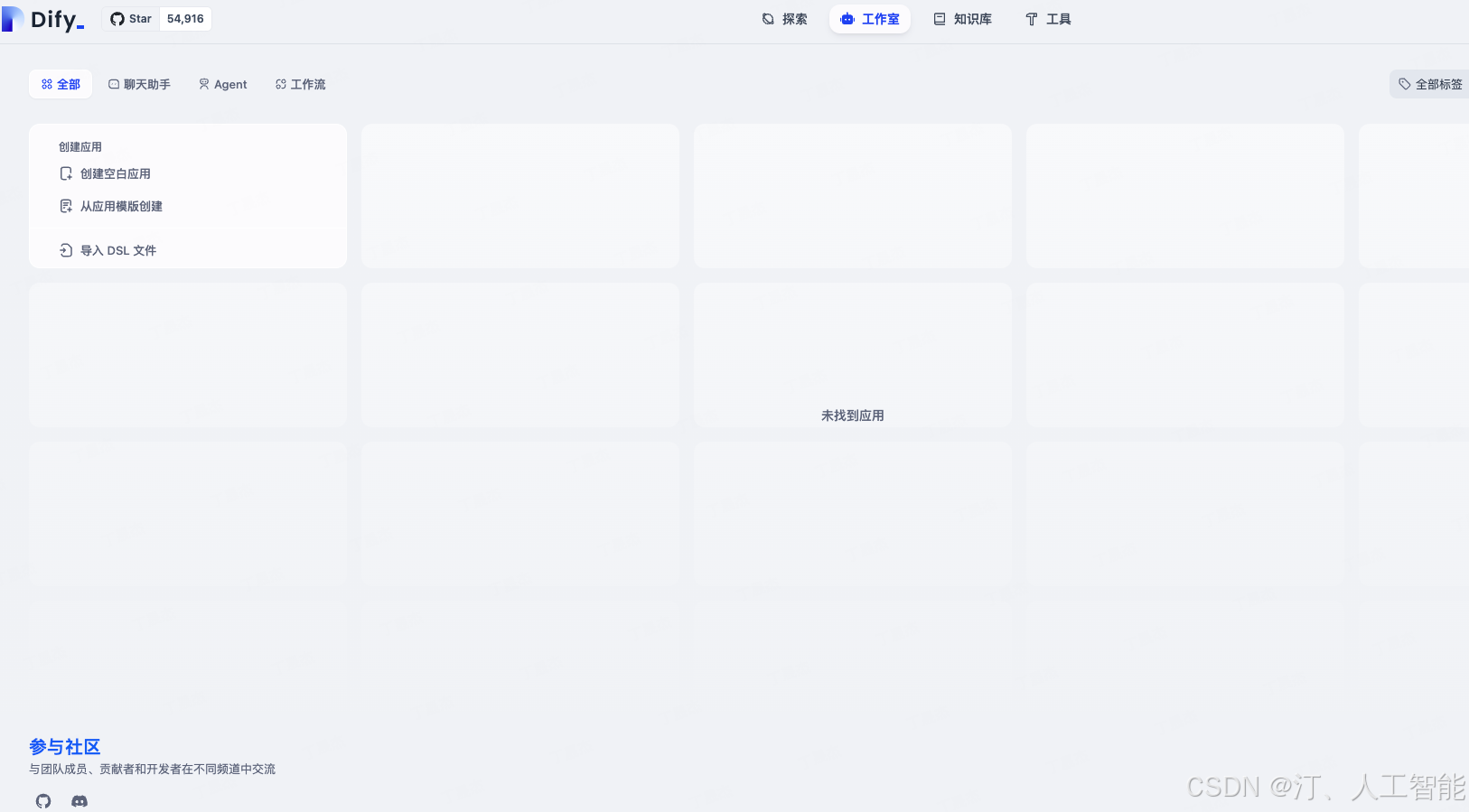Screen dimensions: 1469x812
Task: Click the 工作室 robot icon
Action: click(847, 19)
